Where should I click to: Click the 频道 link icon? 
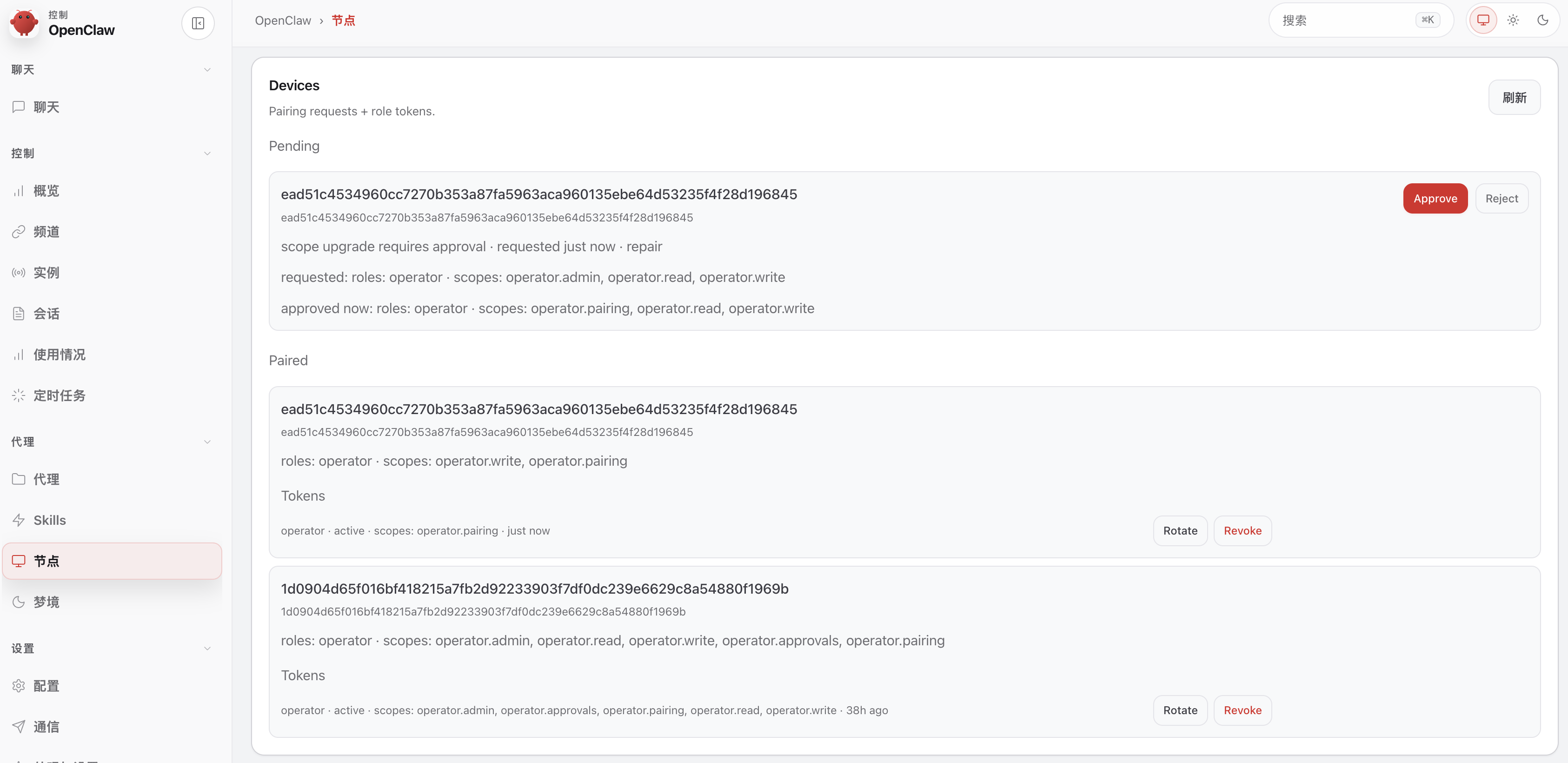click(x=19, y=231)
